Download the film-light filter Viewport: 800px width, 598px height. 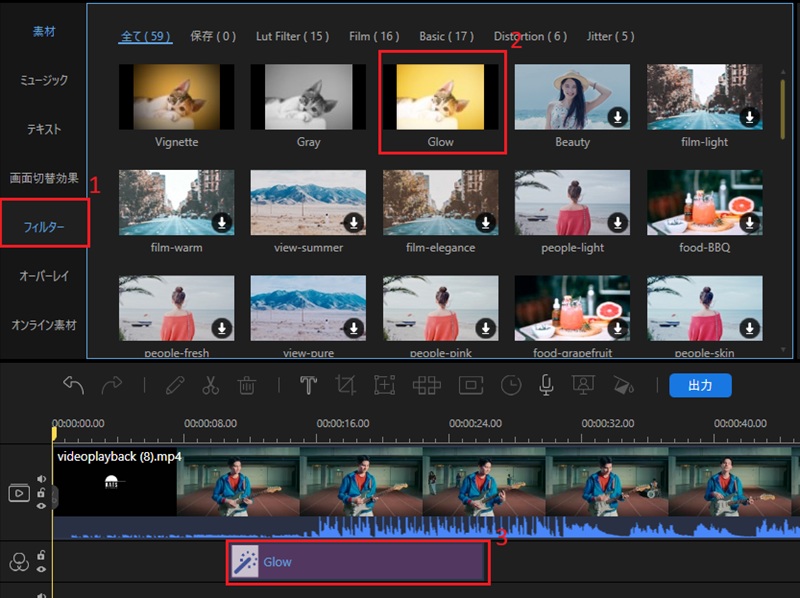pyautogui.click(x=749, y=117)
